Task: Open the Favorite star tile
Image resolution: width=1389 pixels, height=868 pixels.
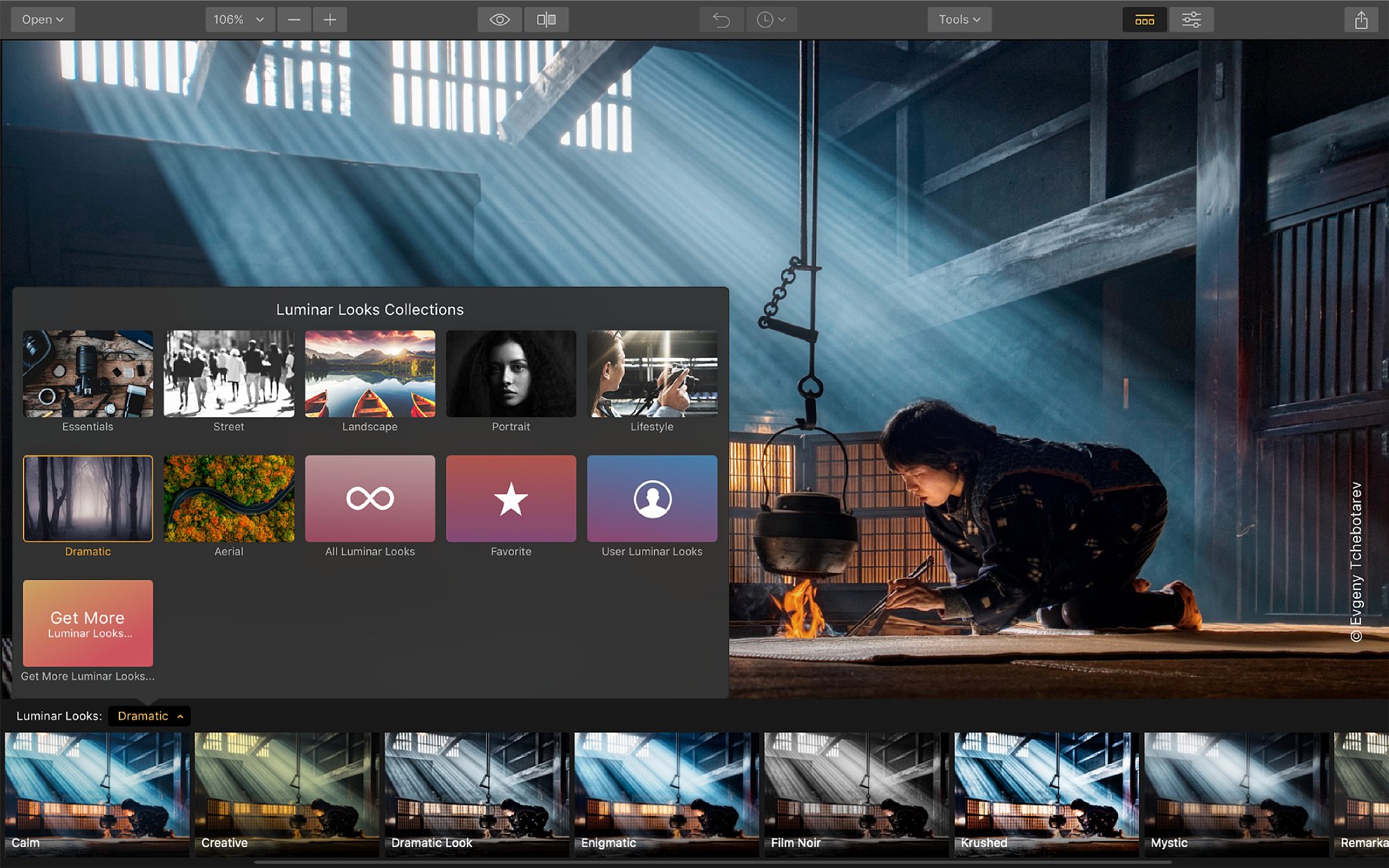Action: tap(511, 499)
